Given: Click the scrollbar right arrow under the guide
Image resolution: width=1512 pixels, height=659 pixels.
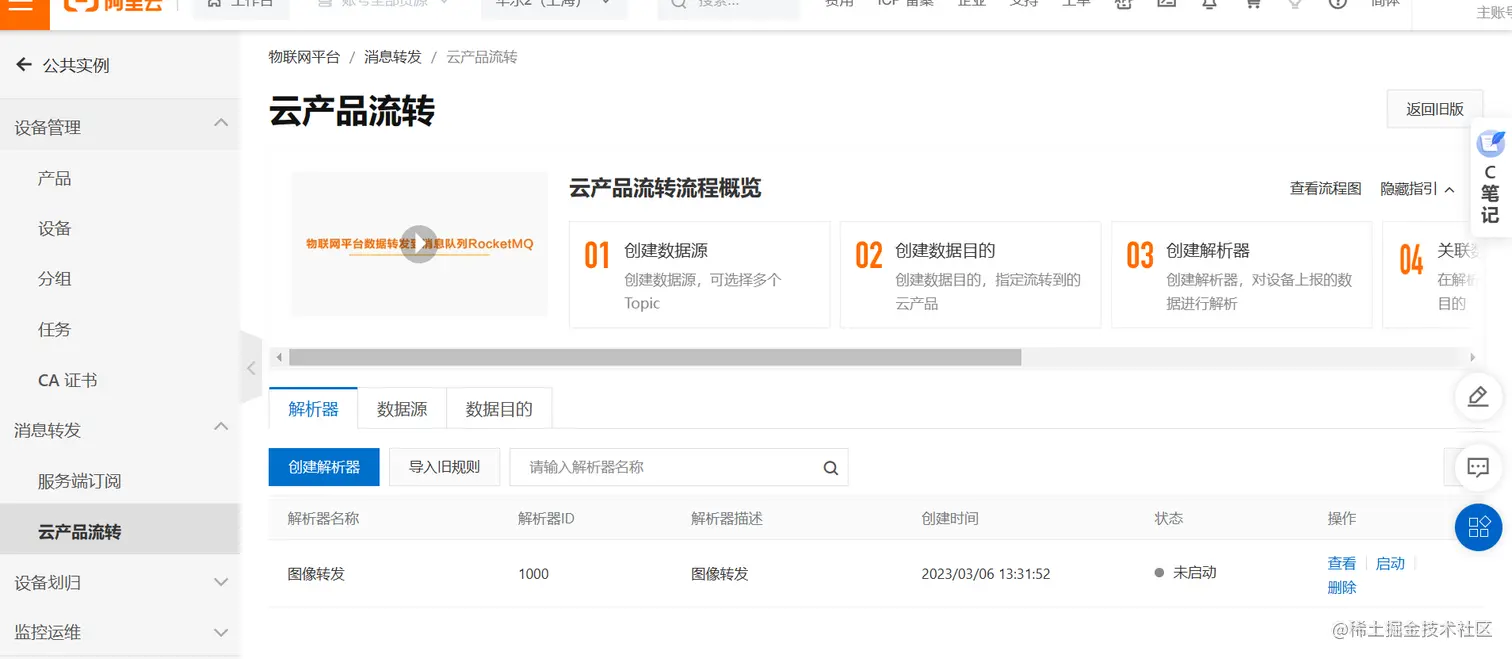Looking at the screenshot, I should pyautogui.click(x=1472, y=357).
